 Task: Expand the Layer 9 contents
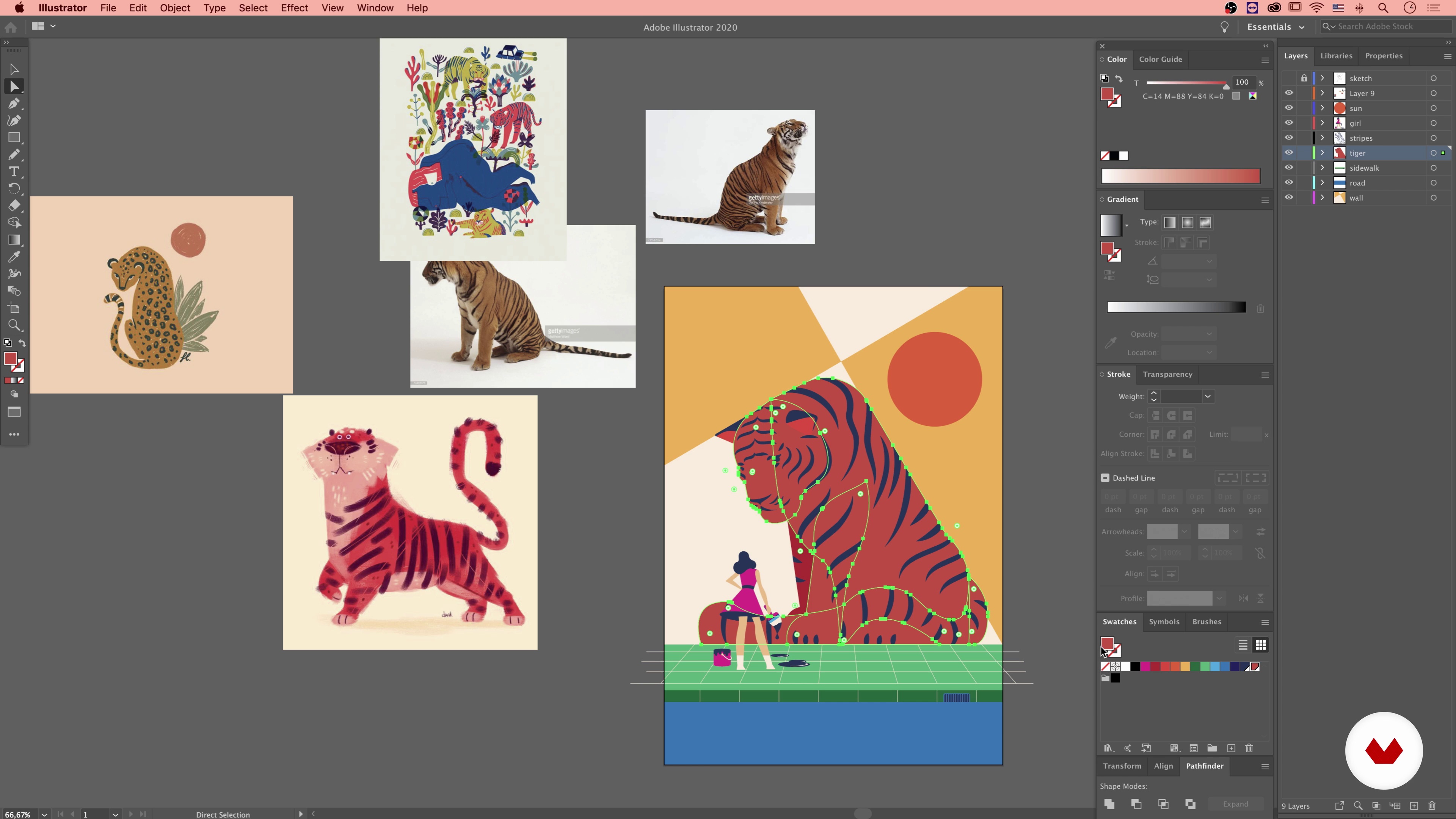tap(1323, 93)
